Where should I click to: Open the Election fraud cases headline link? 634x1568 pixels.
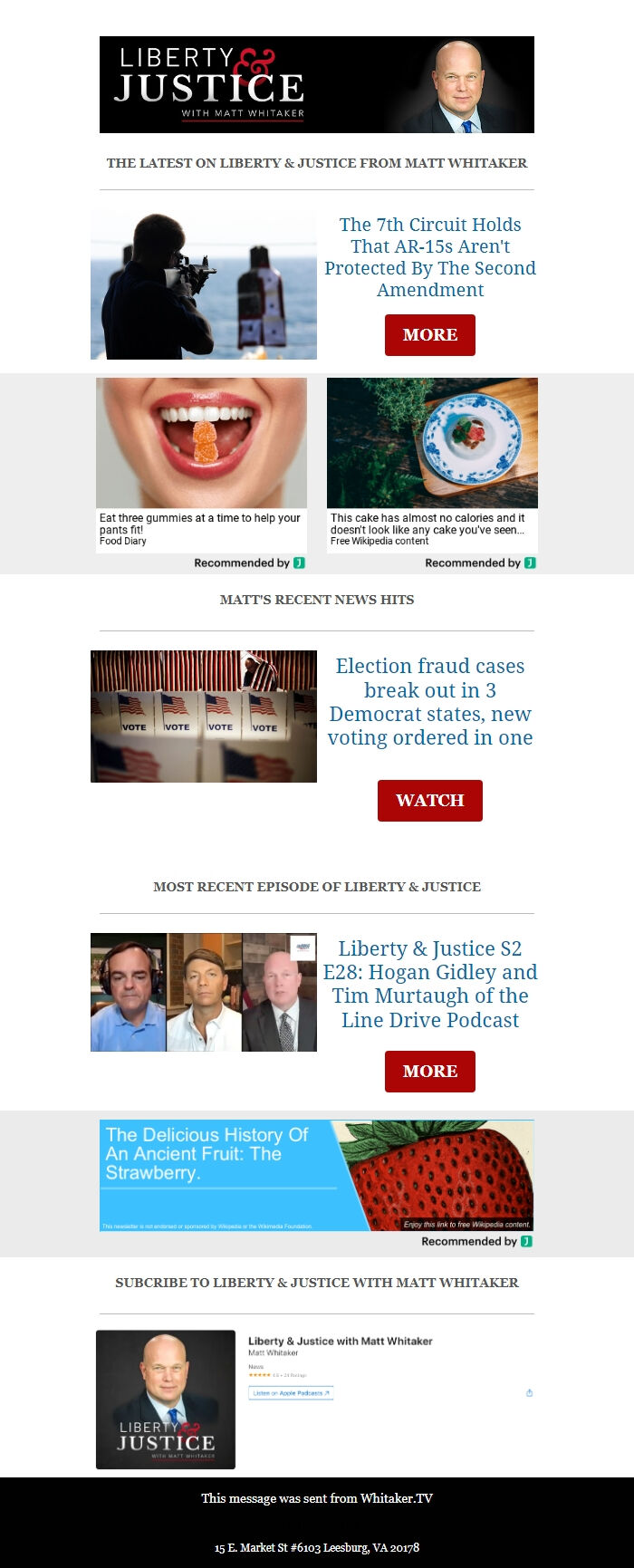pyautogui.click(x=430, y=702)
